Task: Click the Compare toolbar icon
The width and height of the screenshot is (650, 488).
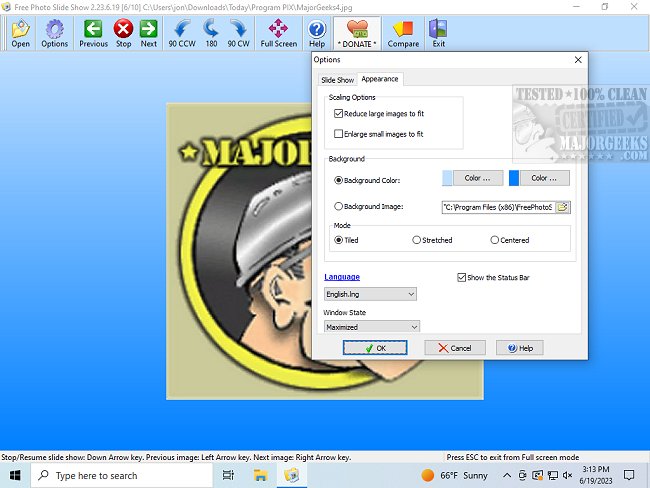Action: click(x=403, y=32)
